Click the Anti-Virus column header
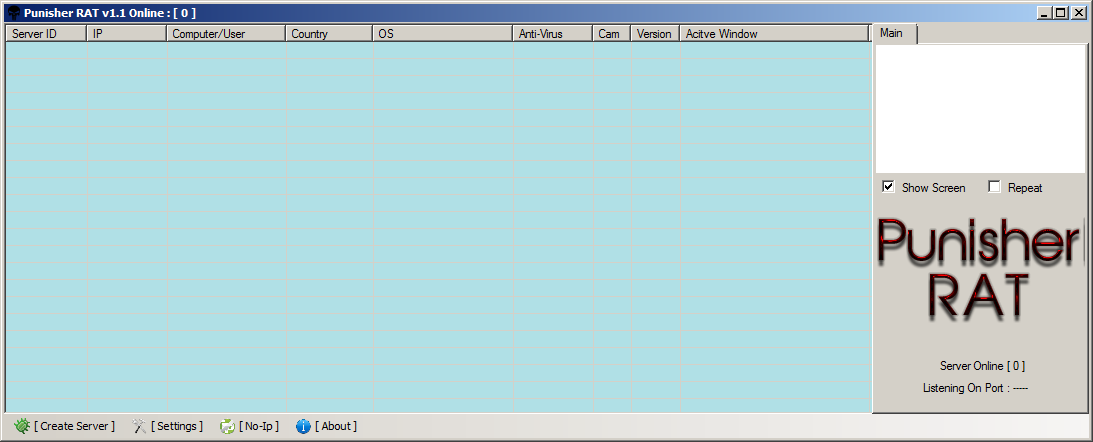The width and height of the screenshot is (1093, 442). (x=552, y=34)
